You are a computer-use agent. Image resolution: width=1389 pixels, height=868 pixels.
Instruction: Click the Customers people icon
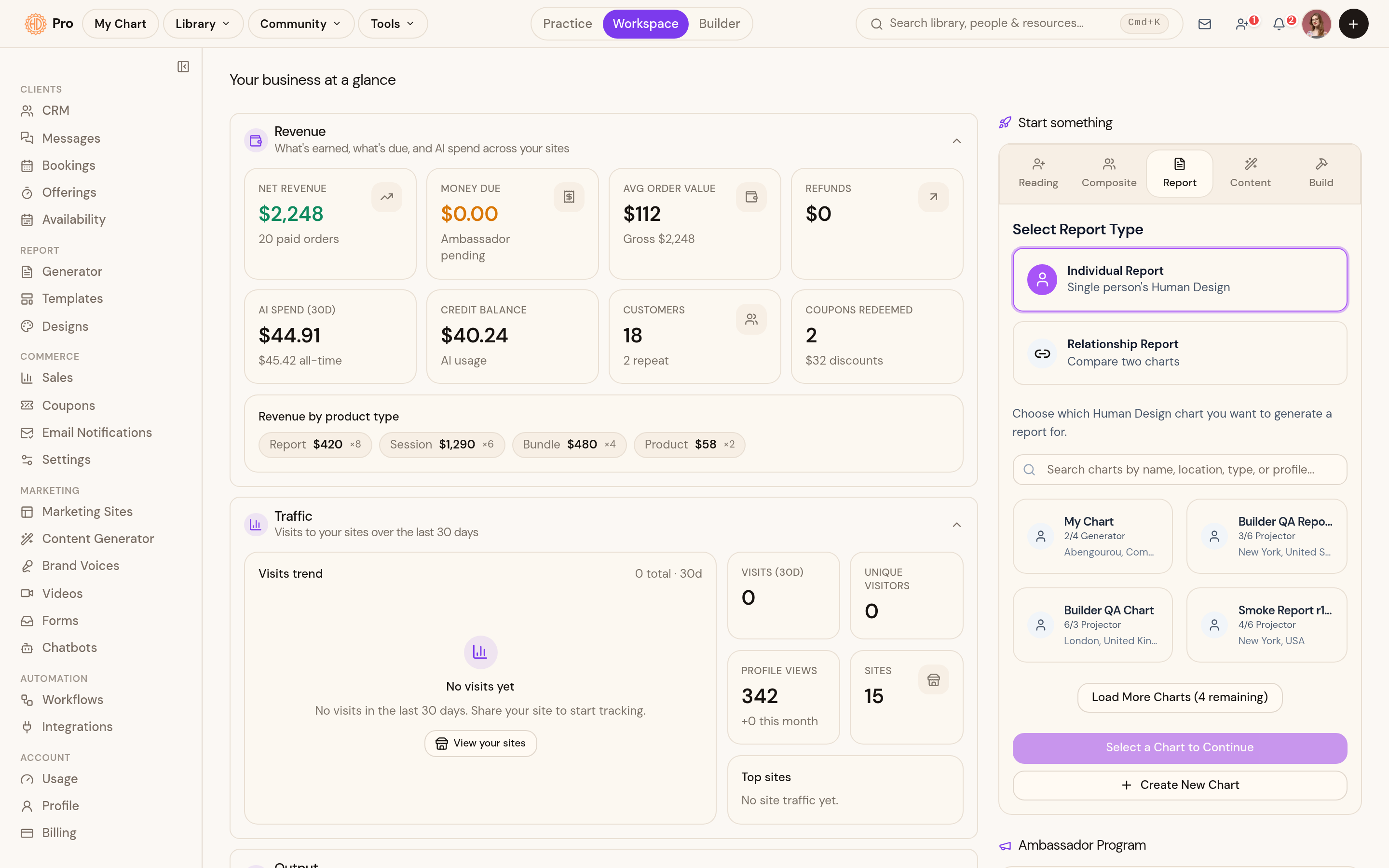(x=751, y=319)
